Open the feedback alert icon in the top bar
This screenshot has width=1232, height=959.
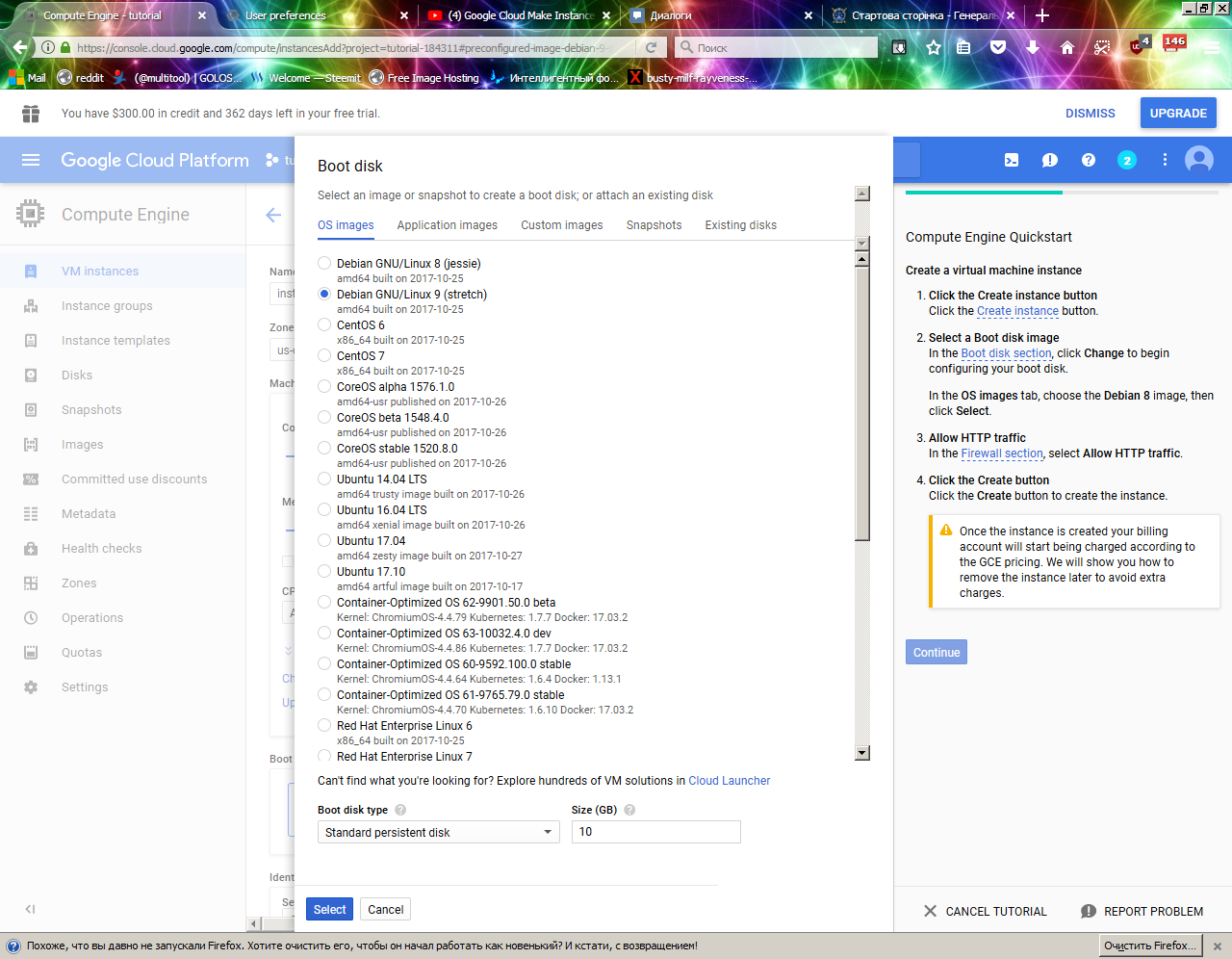[1050, 160]
